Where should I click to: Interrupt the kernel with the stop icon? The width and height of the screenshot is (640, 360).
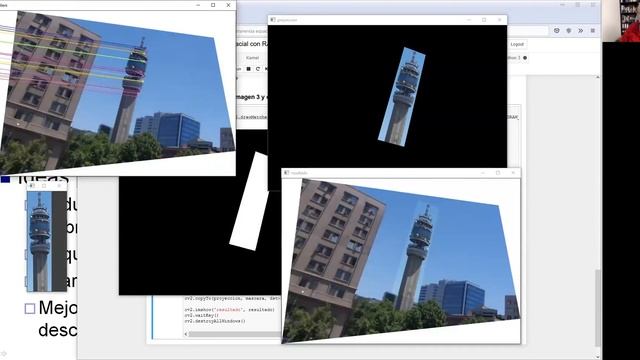248,69
